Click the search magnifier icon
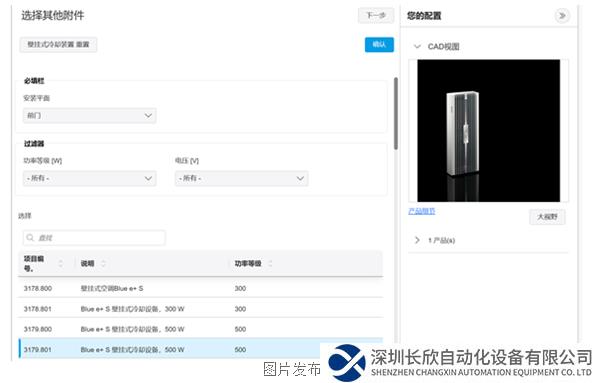Screen dimensions: 600x383 tap(30, 238)
